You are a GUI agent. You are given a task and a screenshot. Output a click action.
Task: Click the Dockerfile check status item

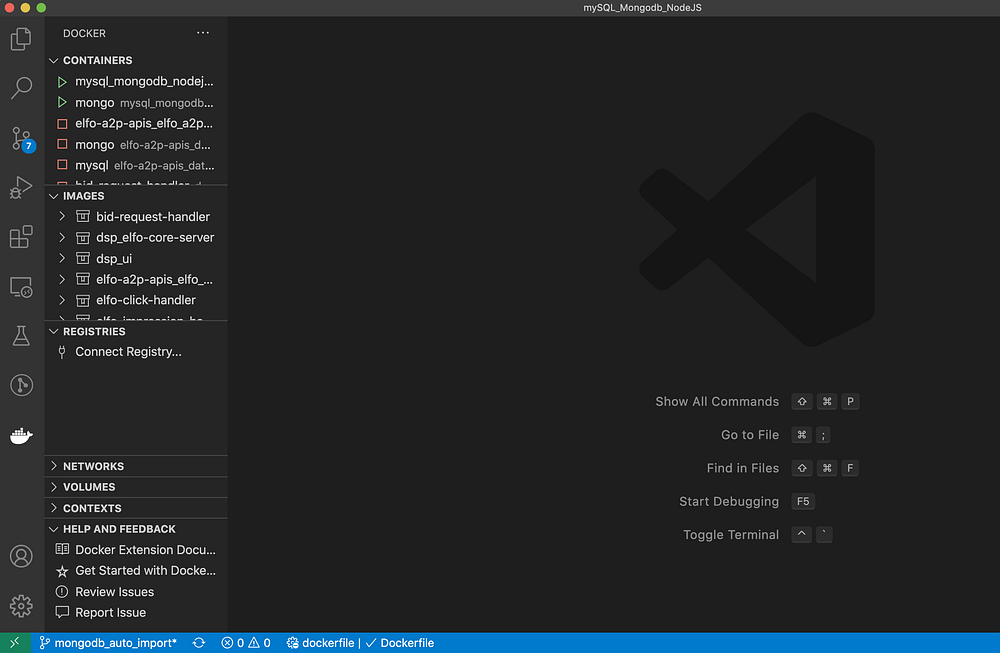(400, 643)
